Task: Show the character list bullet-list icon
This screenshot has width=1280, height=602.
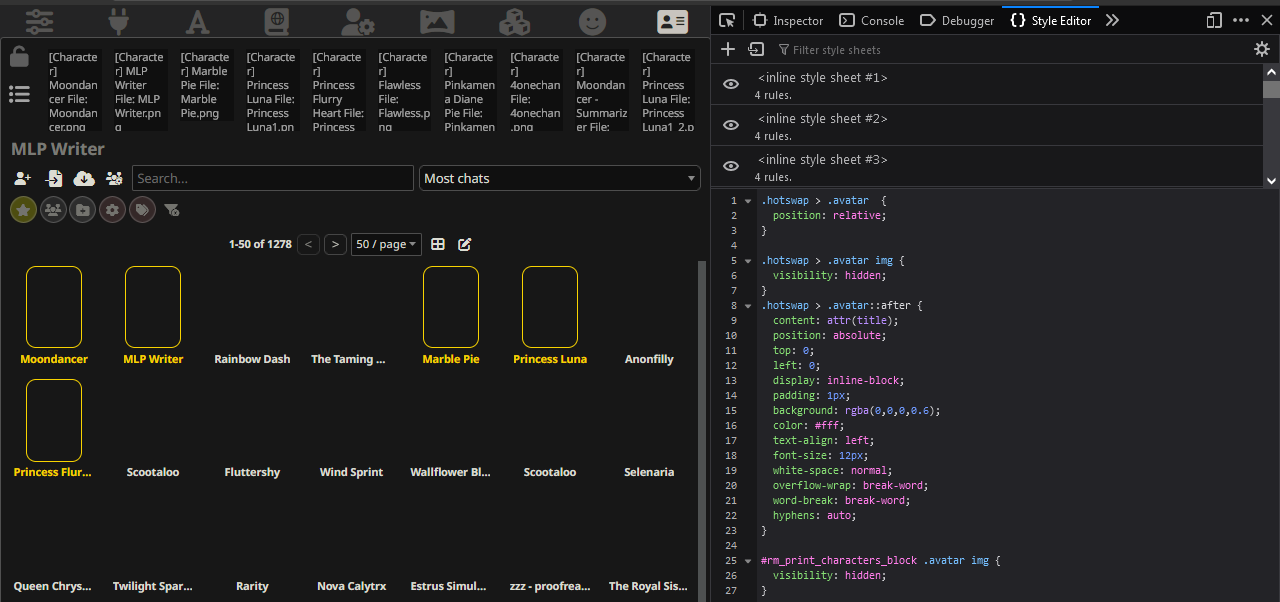Action: (x=19, y=94)
